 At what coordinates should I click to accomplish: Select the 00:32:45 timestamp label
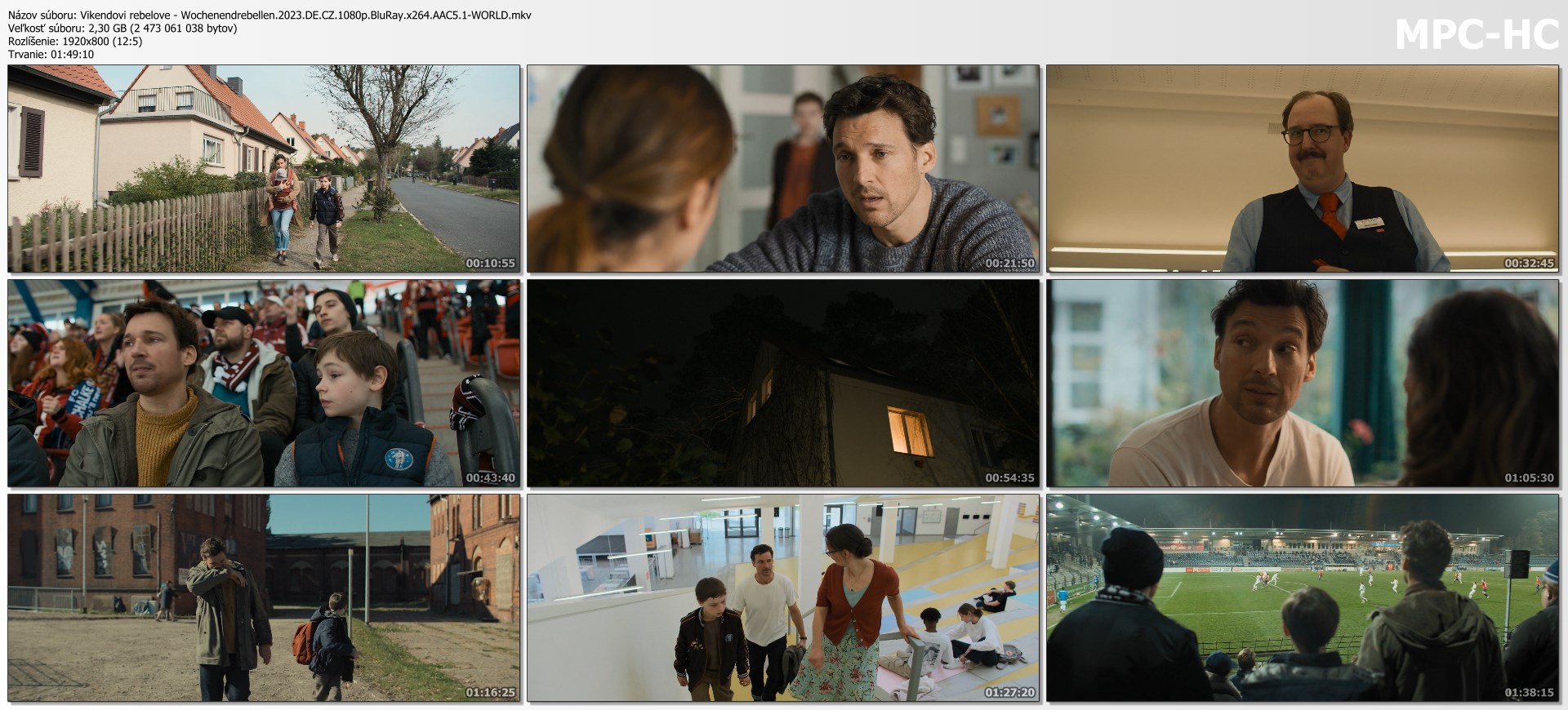1529,264
